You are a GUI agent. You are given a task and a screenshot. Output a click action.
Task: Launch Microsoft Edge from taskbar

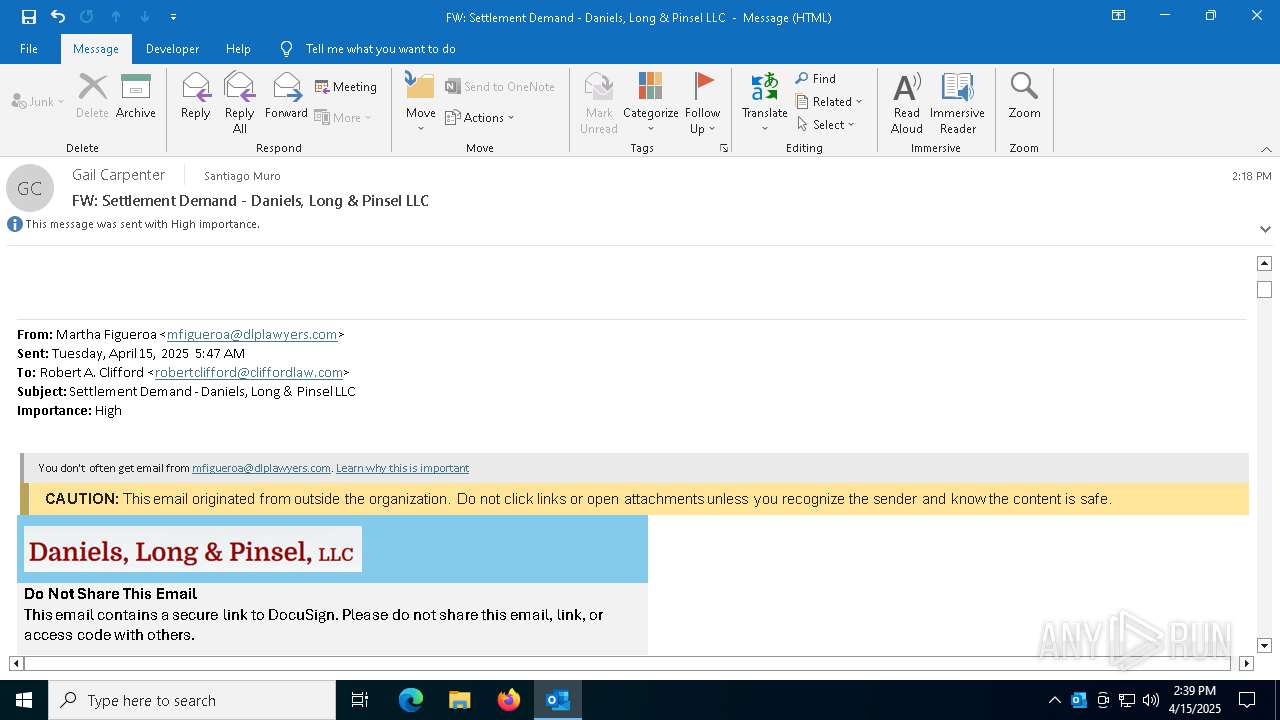coord(411,700)
